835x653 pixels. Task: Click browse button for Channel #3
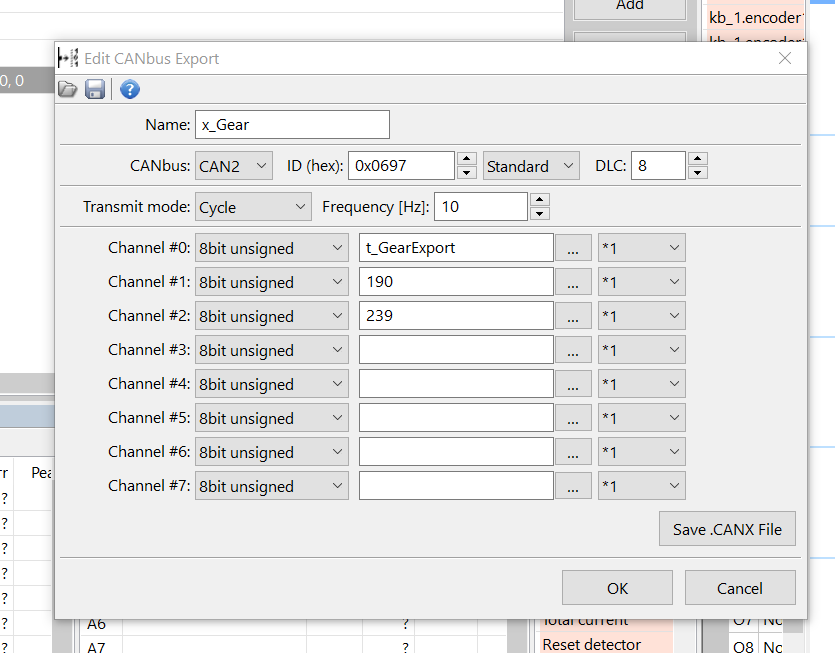(x=572, y=351)
